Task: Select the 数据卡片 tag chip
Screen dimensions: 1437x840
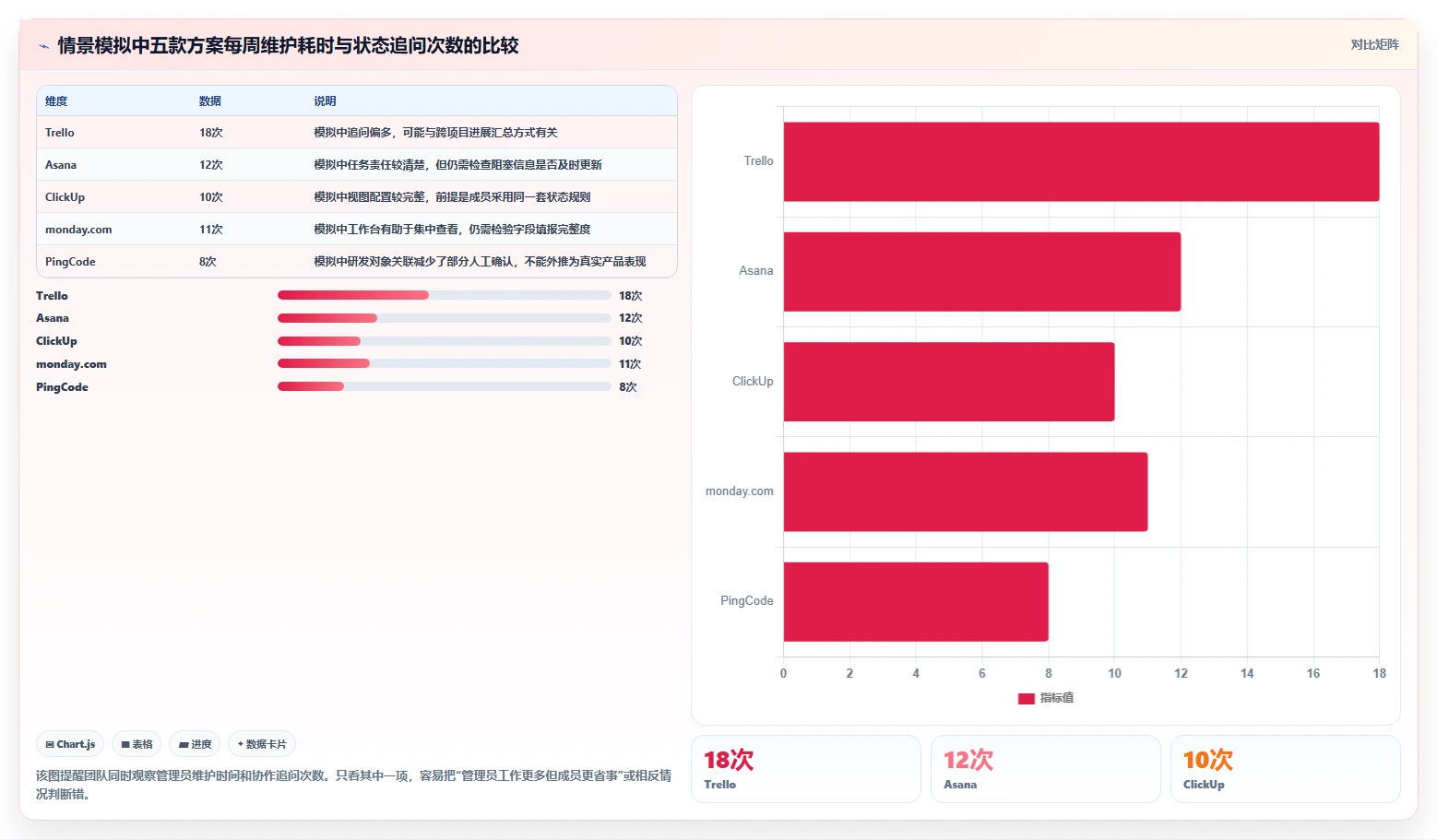Action: [x=262, y=744]
